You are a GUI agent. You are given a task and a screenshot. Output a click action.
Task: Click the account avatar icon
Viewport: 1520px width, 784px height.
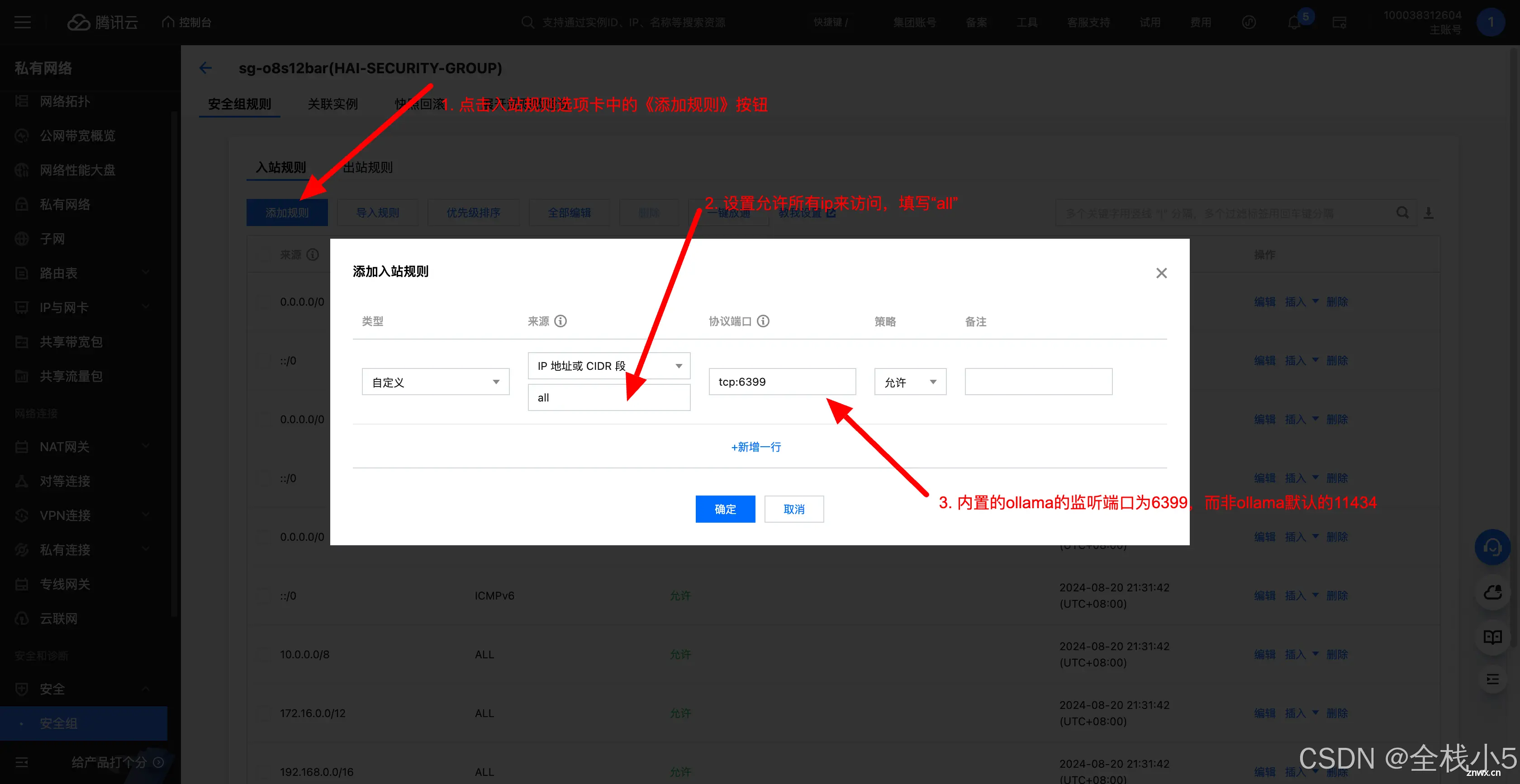[x=1491, y=23]
